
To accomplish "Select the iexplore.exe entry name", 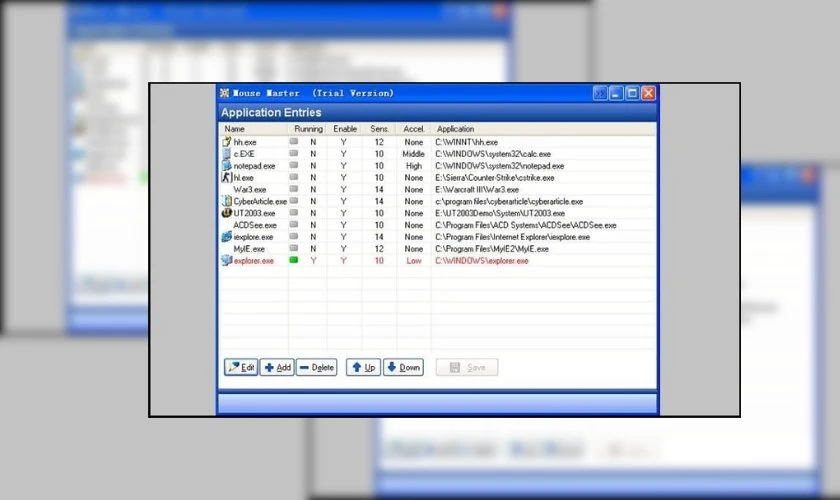I will pyautogui.click(x=253, y=237).
